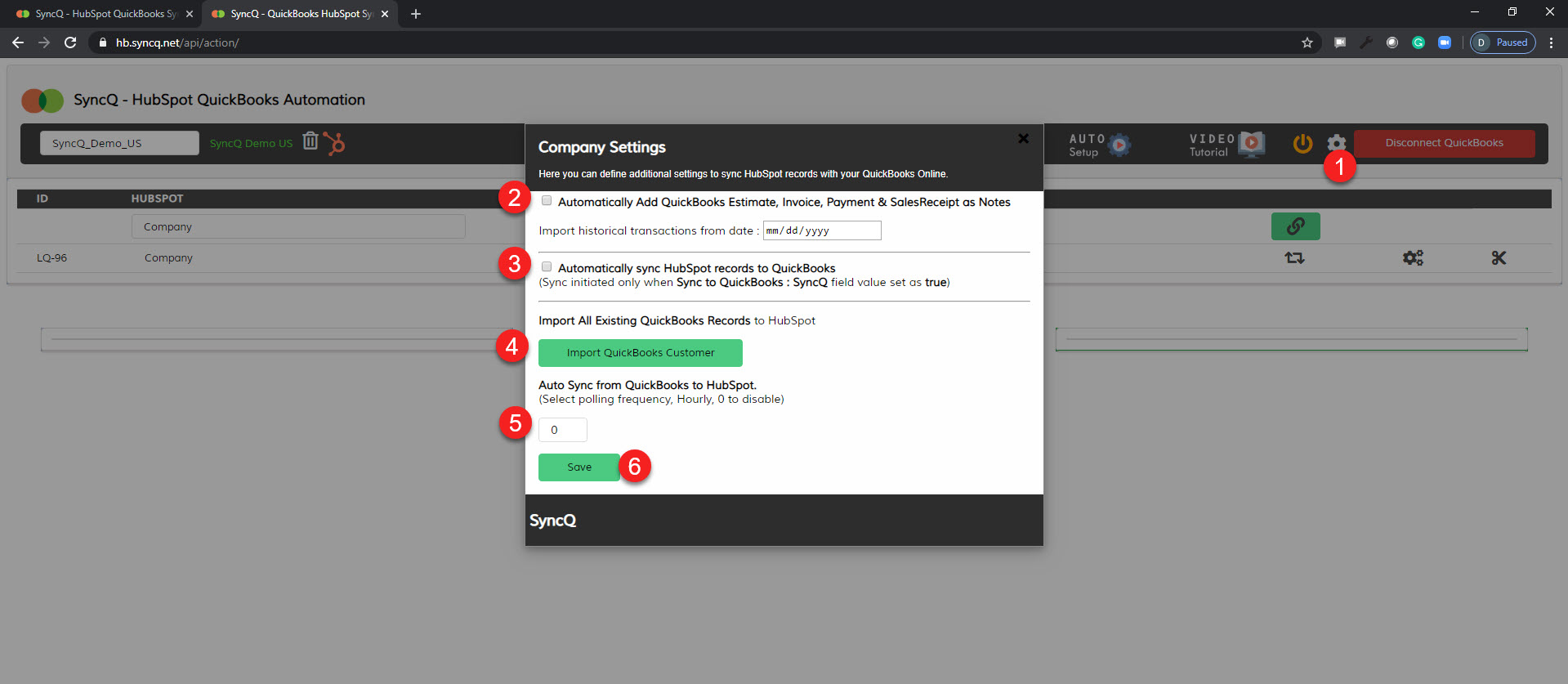1568x684 pixels.
Task: Click the green link icon button
Action: [1295, 226]
